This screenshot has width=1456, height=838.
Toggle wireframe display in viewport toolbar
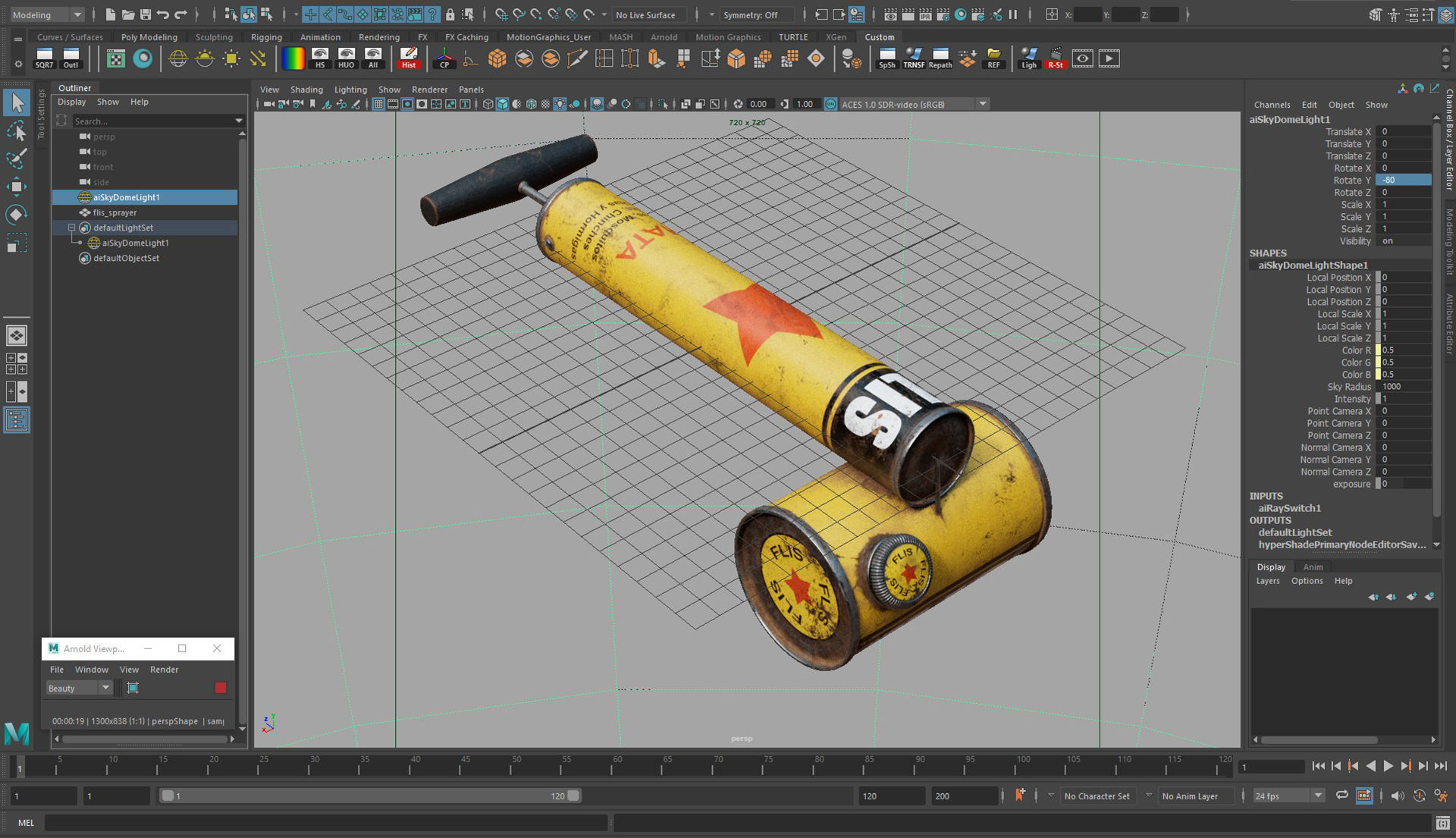488,104
